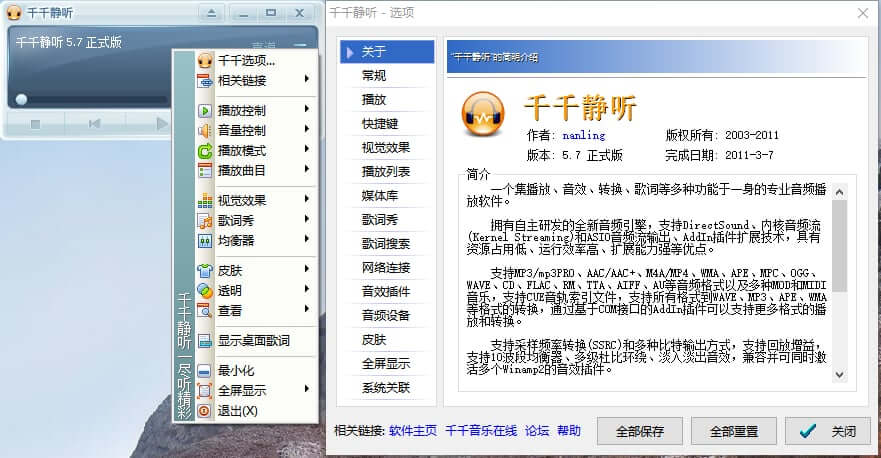881x458 pixels.
Task: Expand the 播放模式 submenu arrow
Action: (x=307, y=149)
